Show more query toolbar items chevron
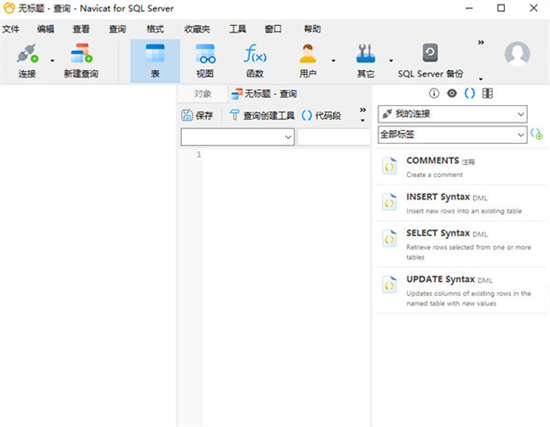 [x=363, y=110]
